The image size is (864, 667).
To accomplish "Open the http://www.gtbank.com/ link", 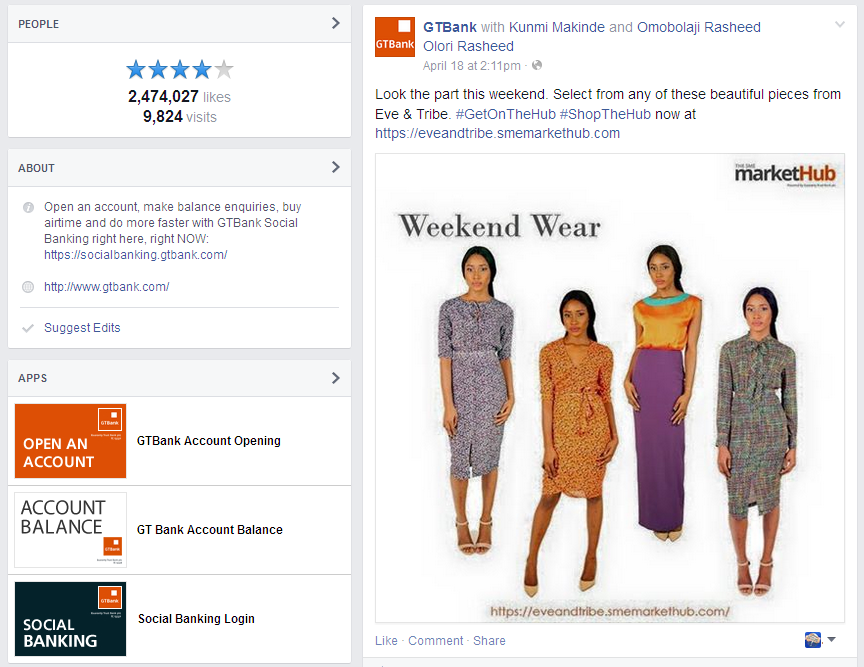I will tap(106, 287).
